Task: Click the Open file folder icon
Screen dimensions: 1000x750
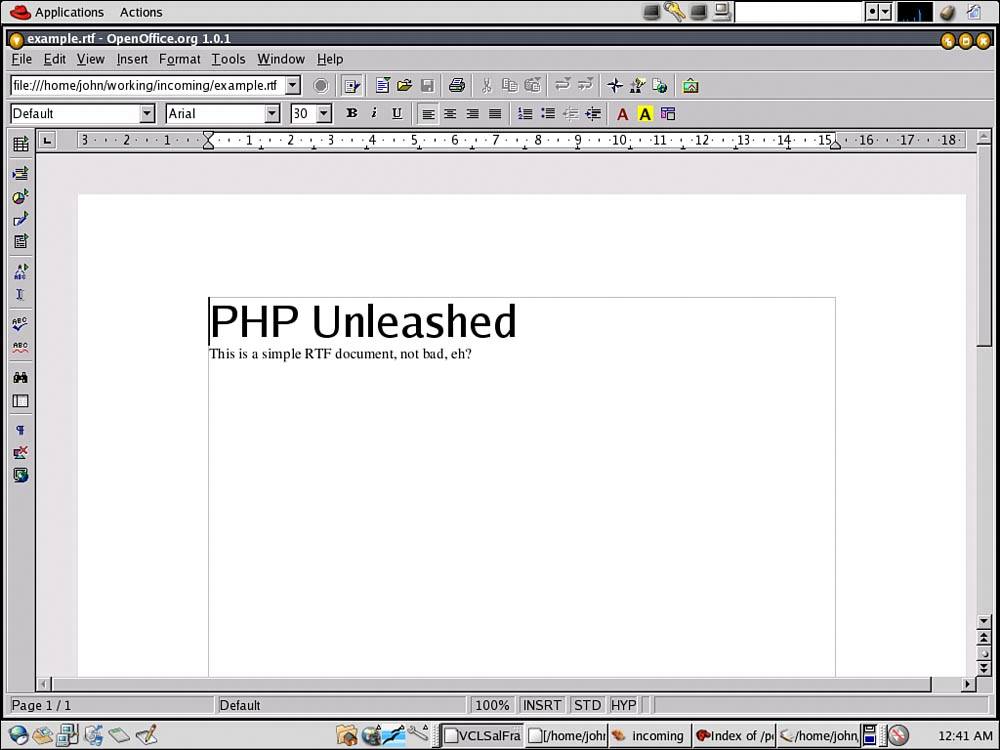Action: (405, 86)
